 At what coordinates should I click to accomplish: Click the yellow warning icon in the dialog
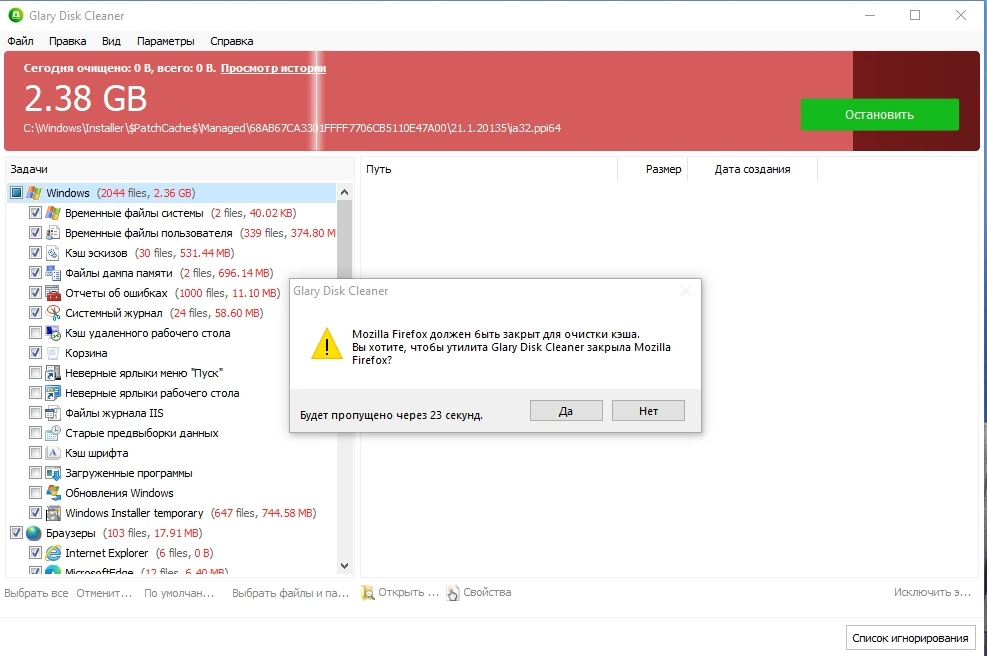[327, 344]
